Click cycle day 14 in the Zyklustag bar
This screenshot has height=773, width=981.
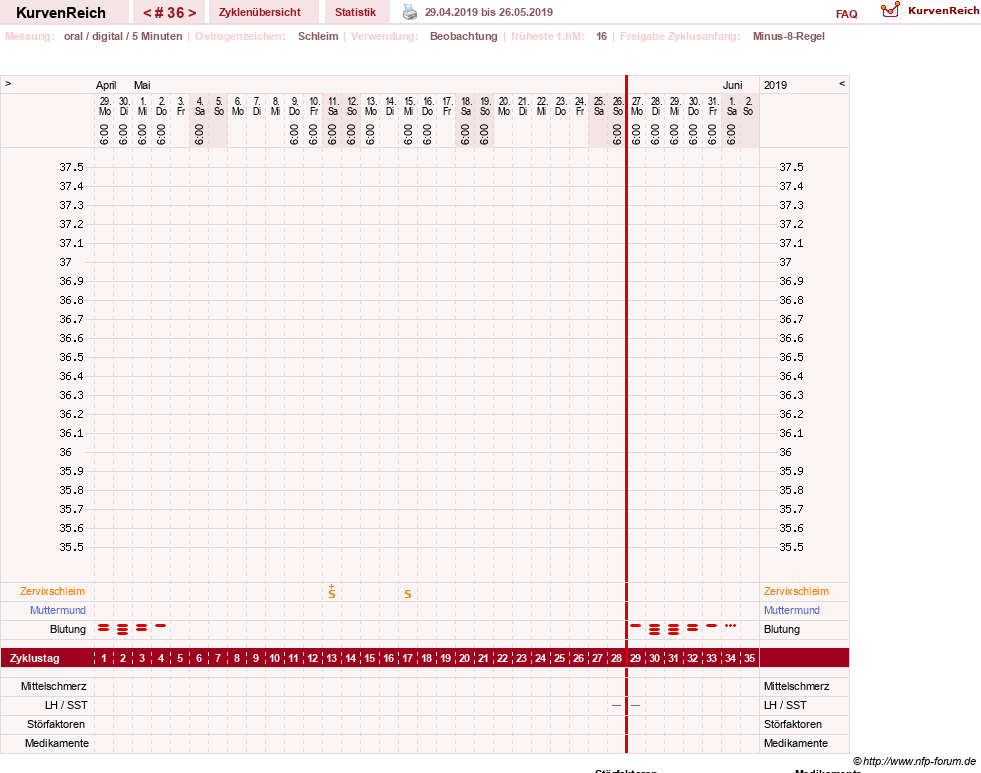coord(350,659)
